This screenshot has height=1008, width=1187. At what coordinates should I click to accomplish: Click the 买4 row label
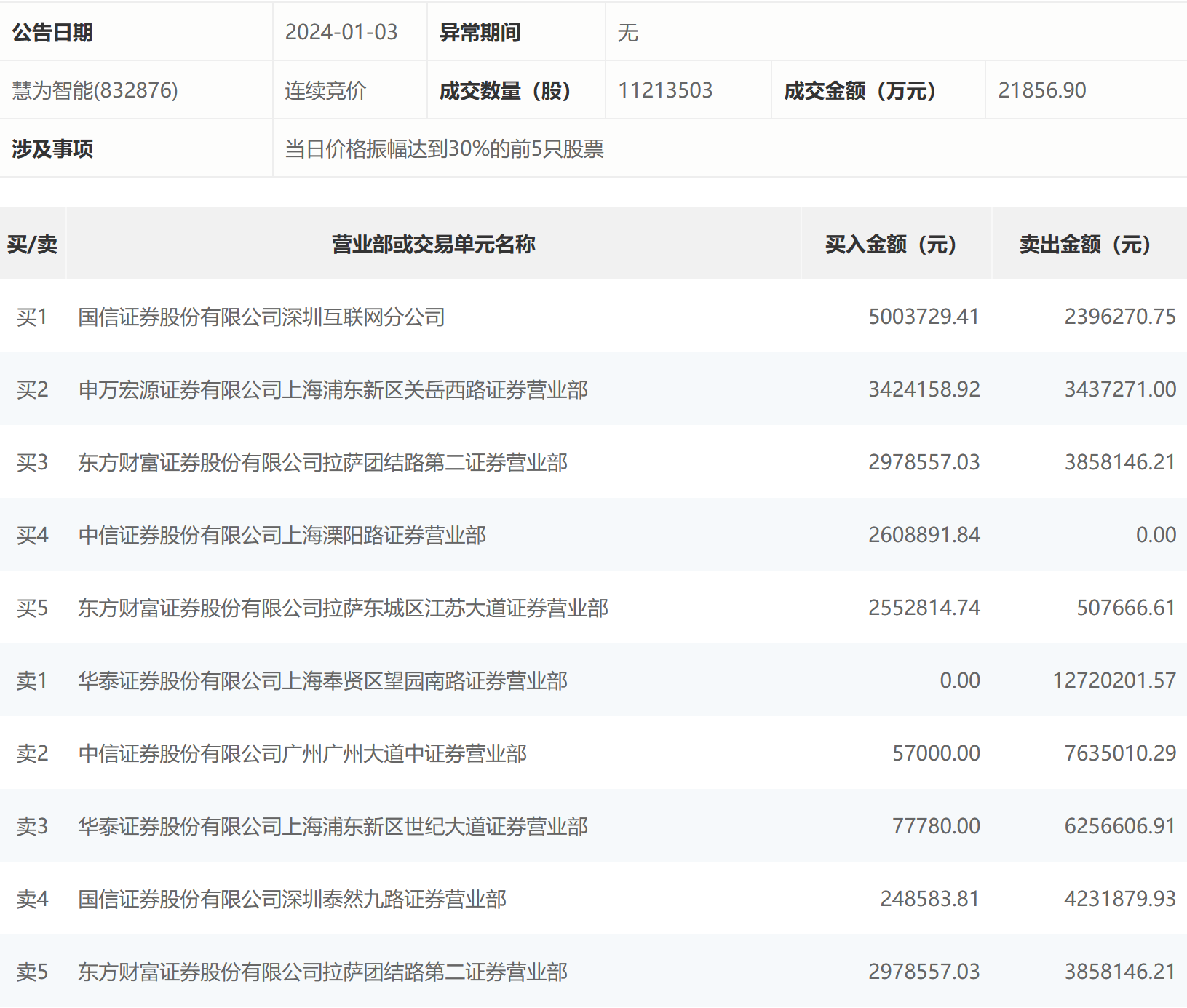point(33,535)
